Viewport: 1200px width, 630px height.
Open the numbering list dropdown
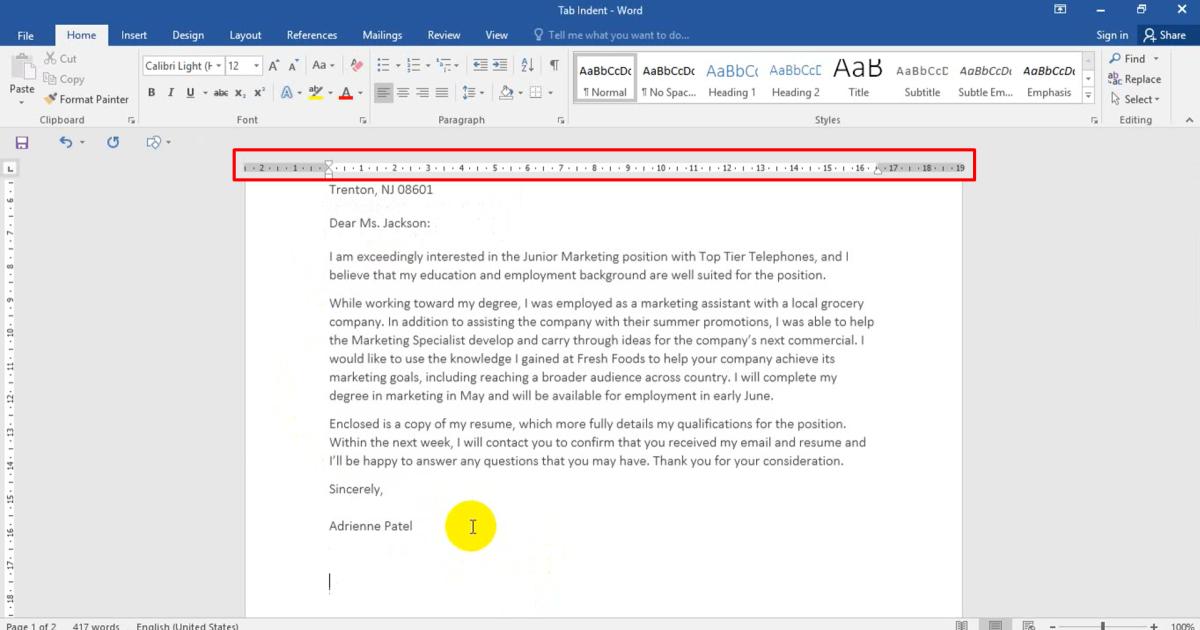point(428,66)
